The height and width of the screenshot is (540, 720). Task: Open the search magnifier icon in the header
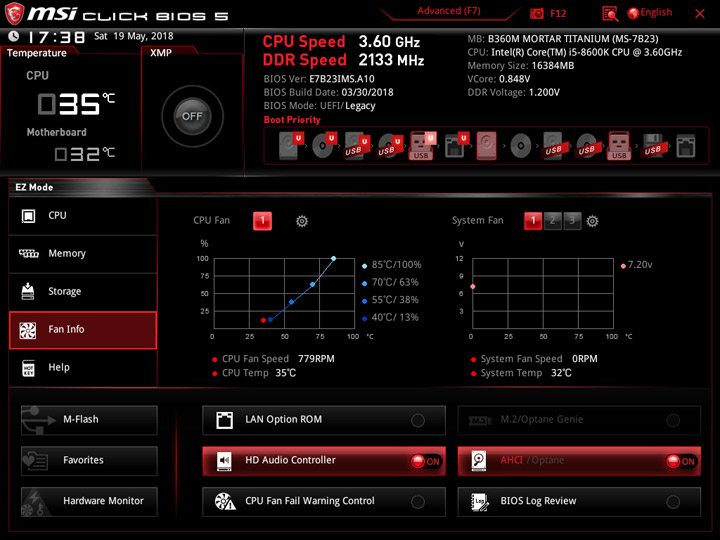click(610, 14)
